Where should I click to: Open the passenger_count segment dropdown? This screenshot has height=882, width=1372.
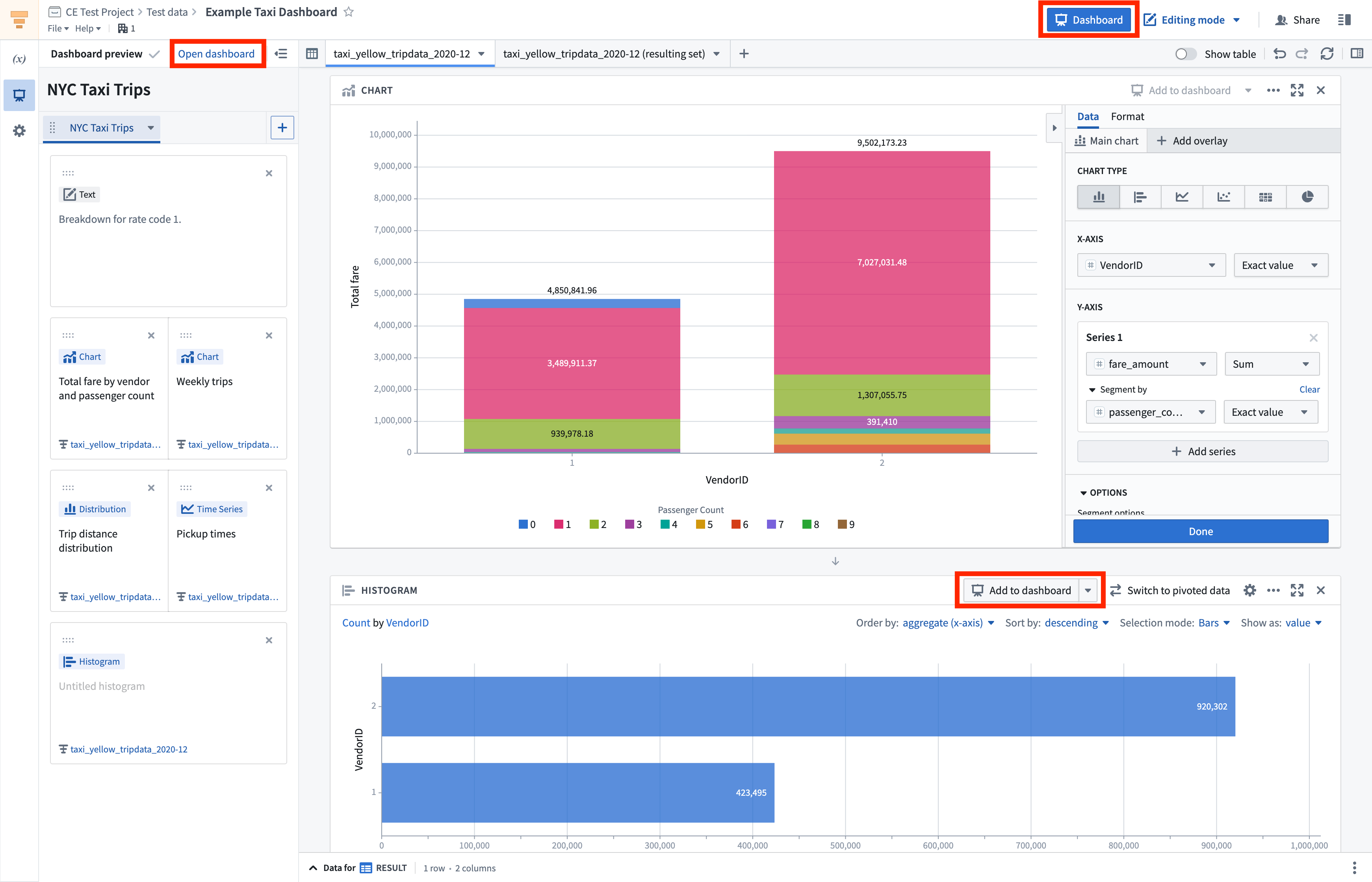pyautogui.click(x=1150, y=412)
